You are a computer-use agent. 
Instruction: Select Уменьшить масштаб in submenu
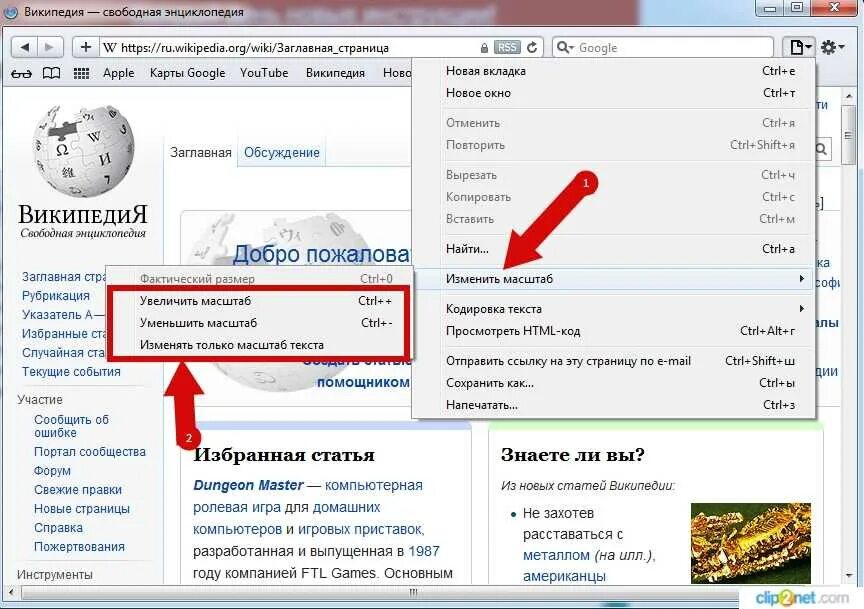[x=259, y=323]
